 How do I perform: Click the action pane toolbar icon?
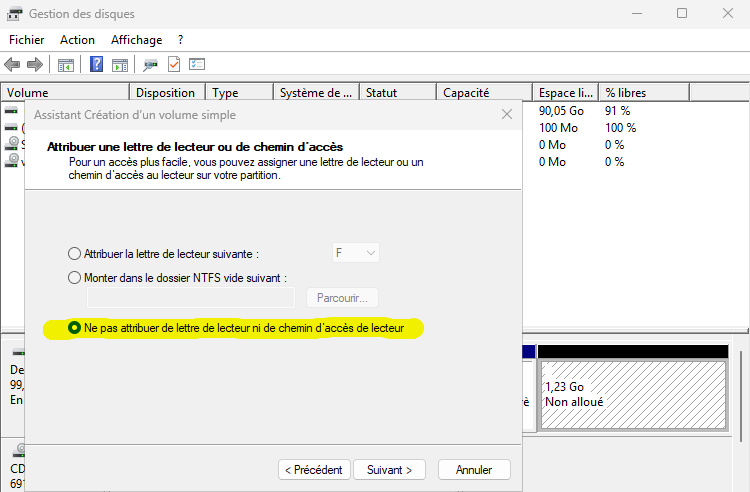(120, 65)
